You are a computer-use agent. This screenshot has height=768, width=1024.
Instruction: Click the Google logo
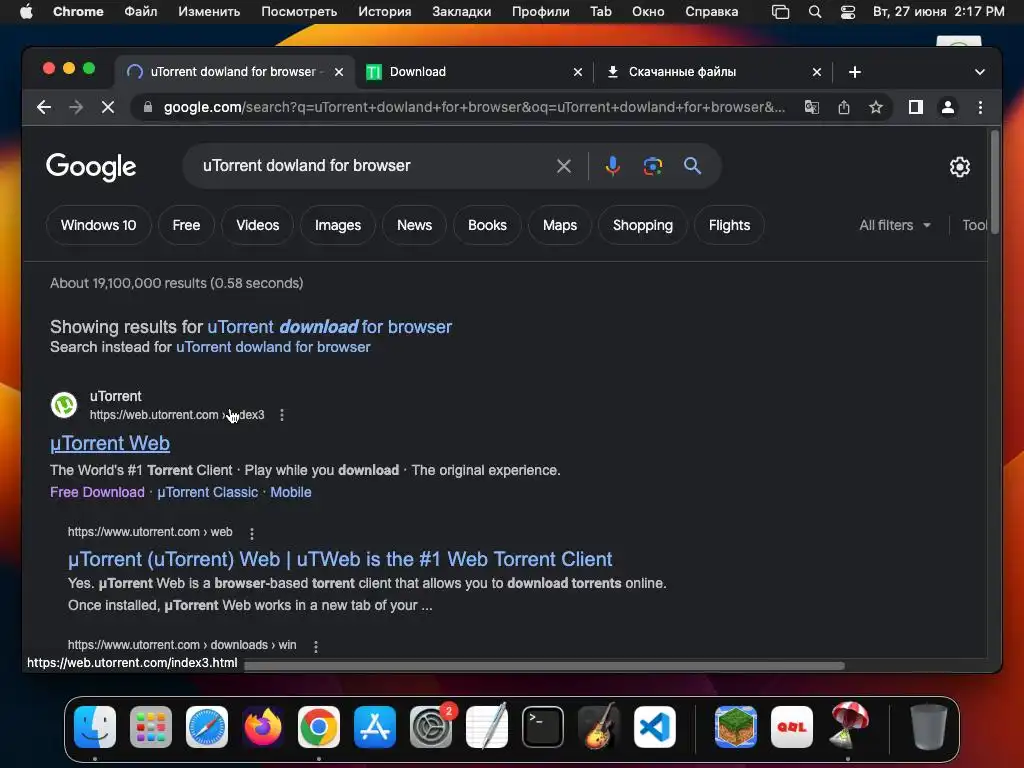click(x=91, y=167)
